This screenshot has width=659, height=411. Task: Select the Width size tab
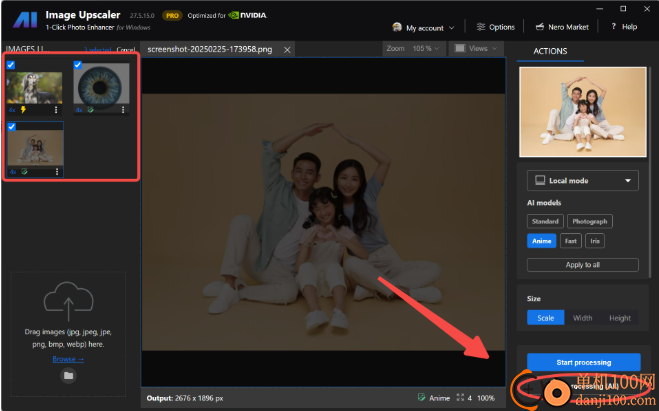583,318
